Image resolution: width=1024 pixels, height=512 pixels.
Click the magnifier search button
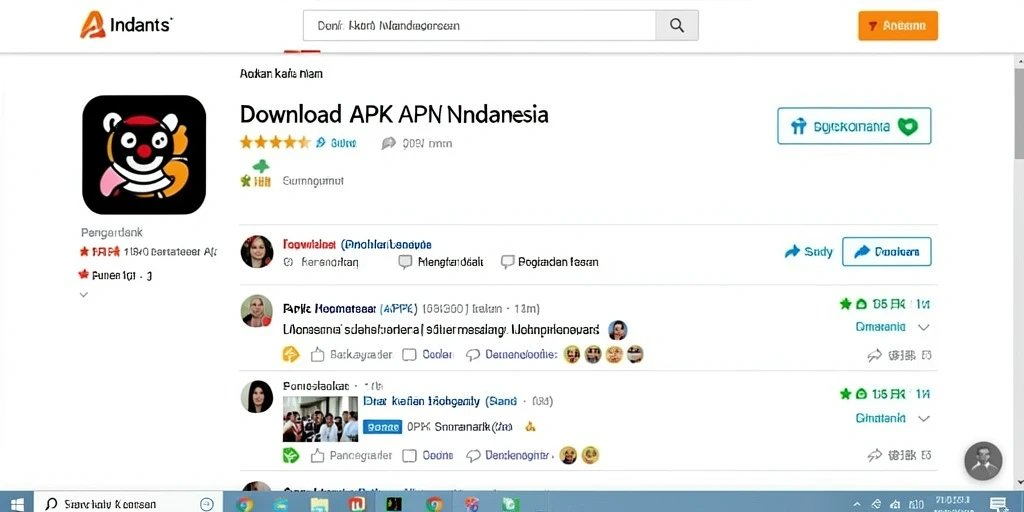point(677,25)
